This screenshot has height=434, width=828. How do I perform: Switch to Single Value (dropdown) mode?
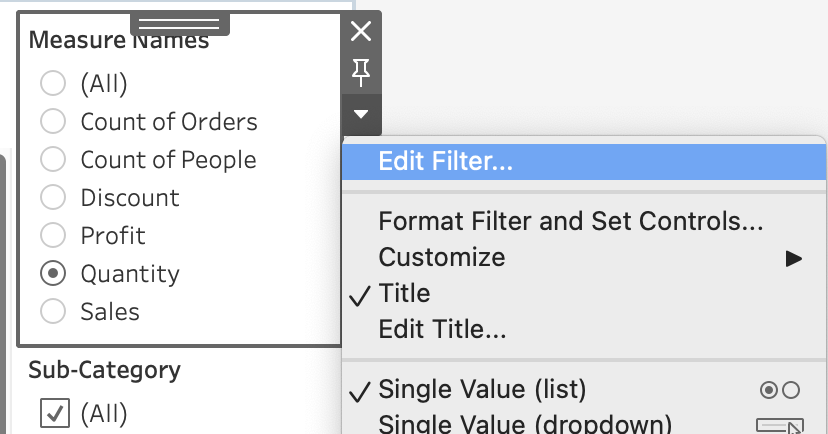pos(524,424)
